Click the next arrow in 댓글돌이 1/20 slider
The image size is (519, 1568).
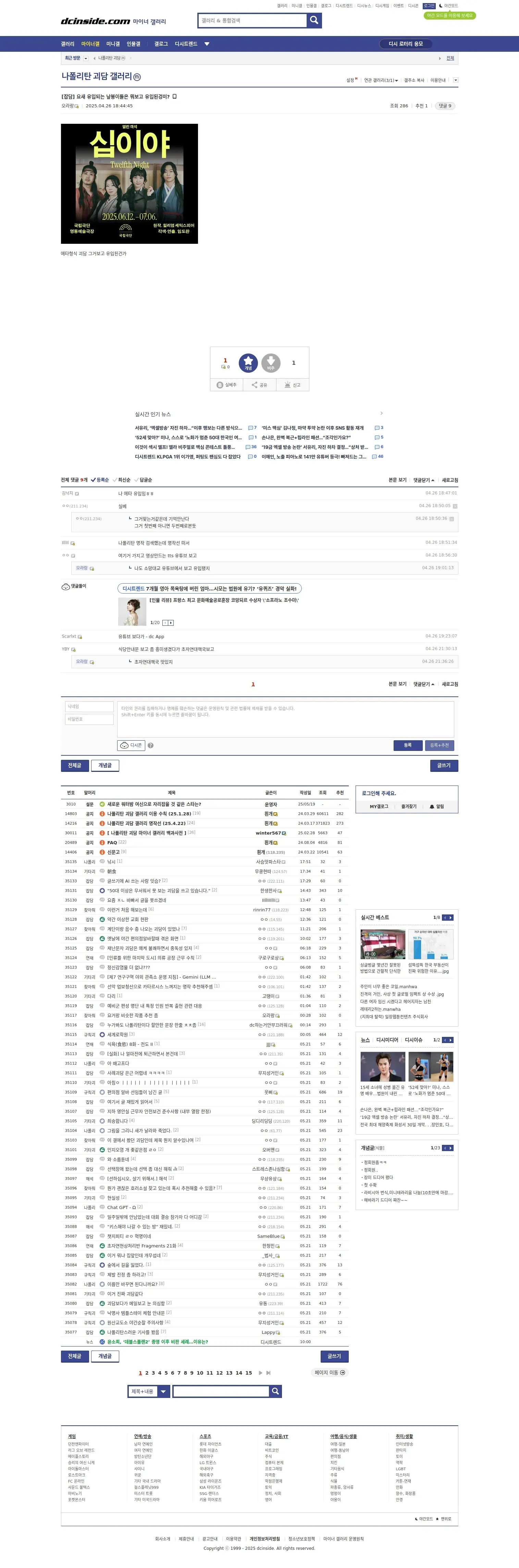point(171,623)
